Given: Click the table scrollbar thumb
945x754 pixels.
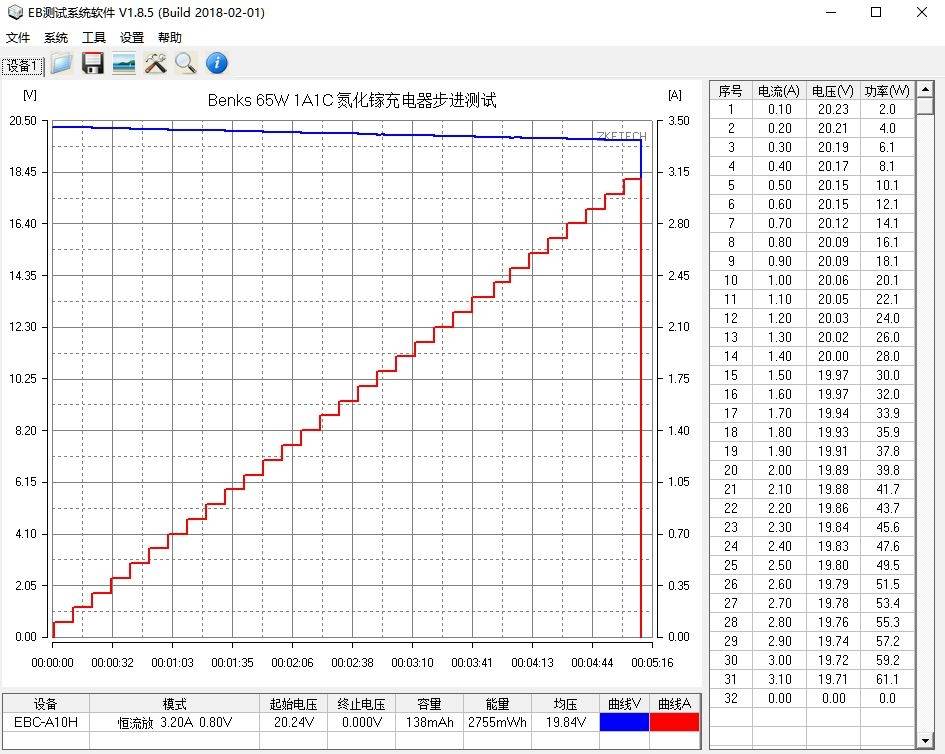Looking at the screenshot, I should (x=925, y=106).
